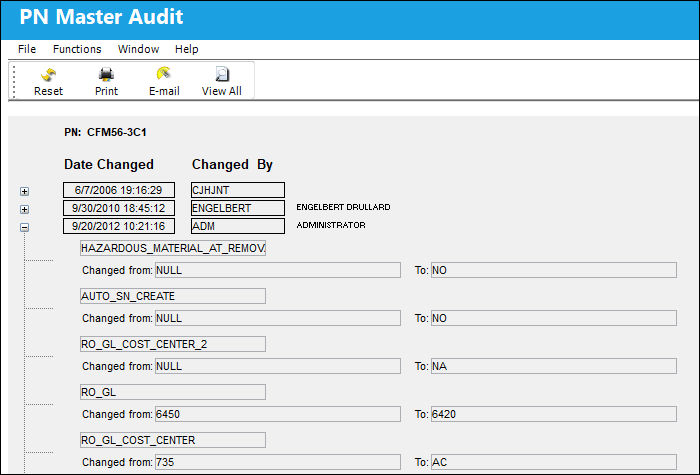Collapse the 9/20/2012 10:21:16 audit entry
The width and height of the screenshot is (700, 475).
coord(25,228)
